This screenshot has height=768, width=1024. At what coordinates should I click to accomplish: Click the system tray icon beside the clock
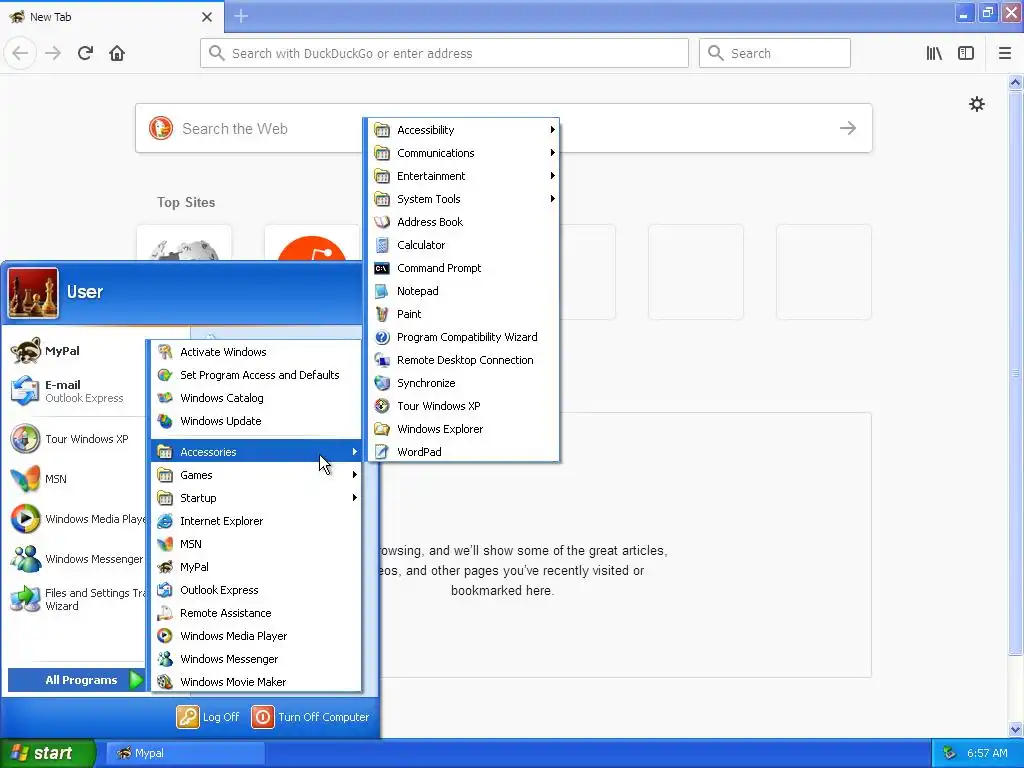point(950,753)
